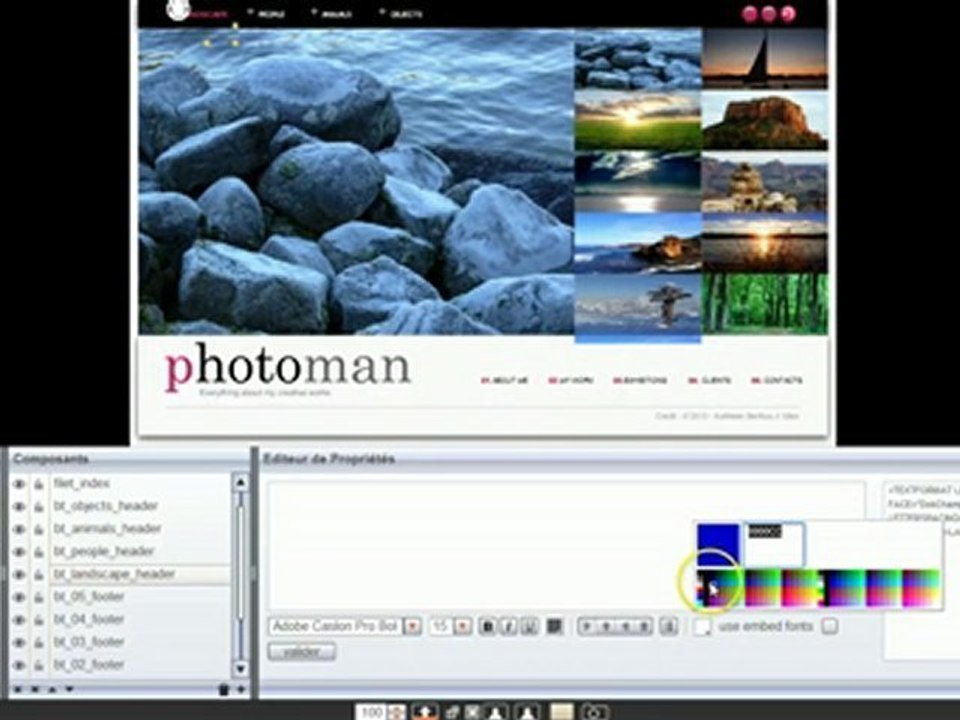This screenshot has width=960, height=720.
Task: Open the text color picker square
Action: (555, 626)
